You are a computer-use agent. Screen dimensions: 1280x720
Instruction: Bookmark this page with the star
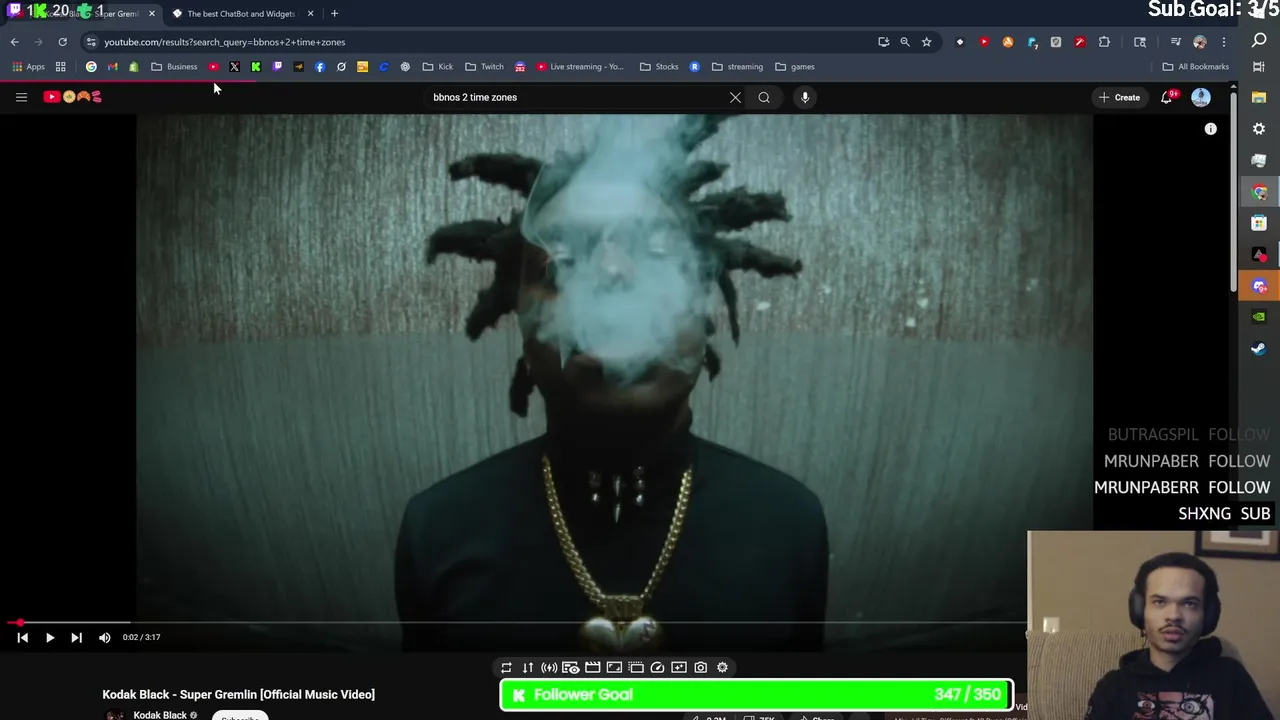coord(927,42)
